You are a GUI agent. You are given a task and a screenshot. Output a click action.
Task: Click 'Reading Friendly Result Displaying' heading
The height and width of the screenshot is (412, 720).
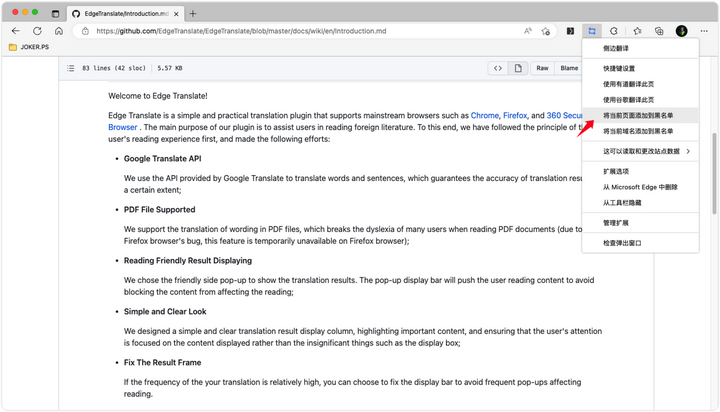tap(188, 260)
